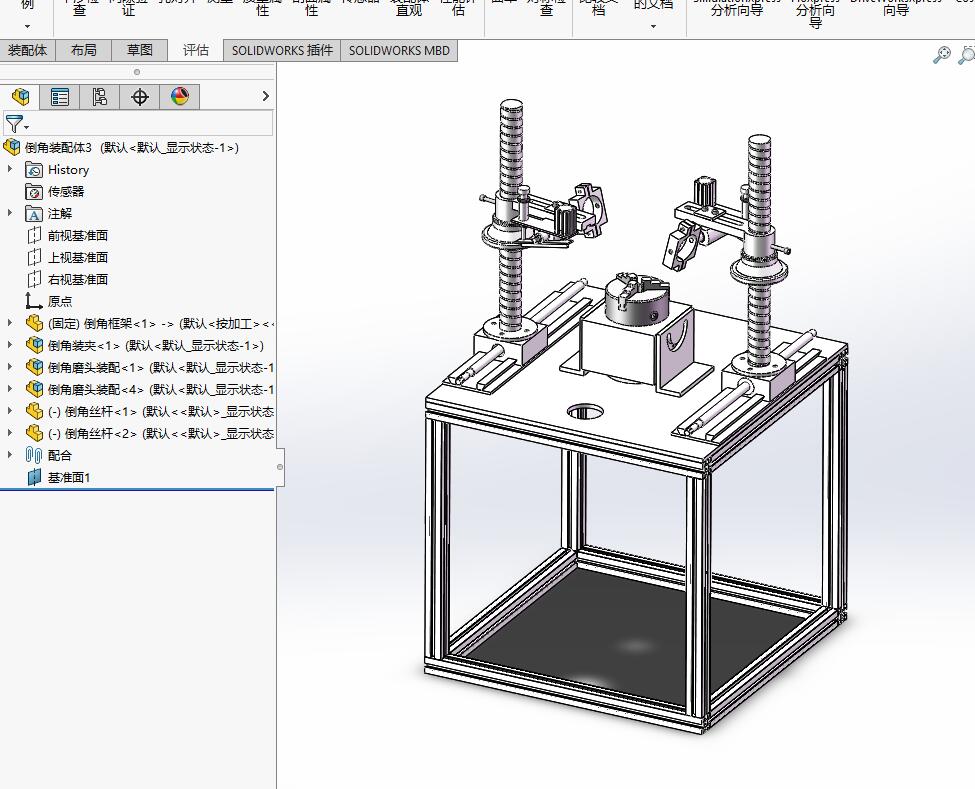Open the filter dropdown arrow

(x=26, y=127)
